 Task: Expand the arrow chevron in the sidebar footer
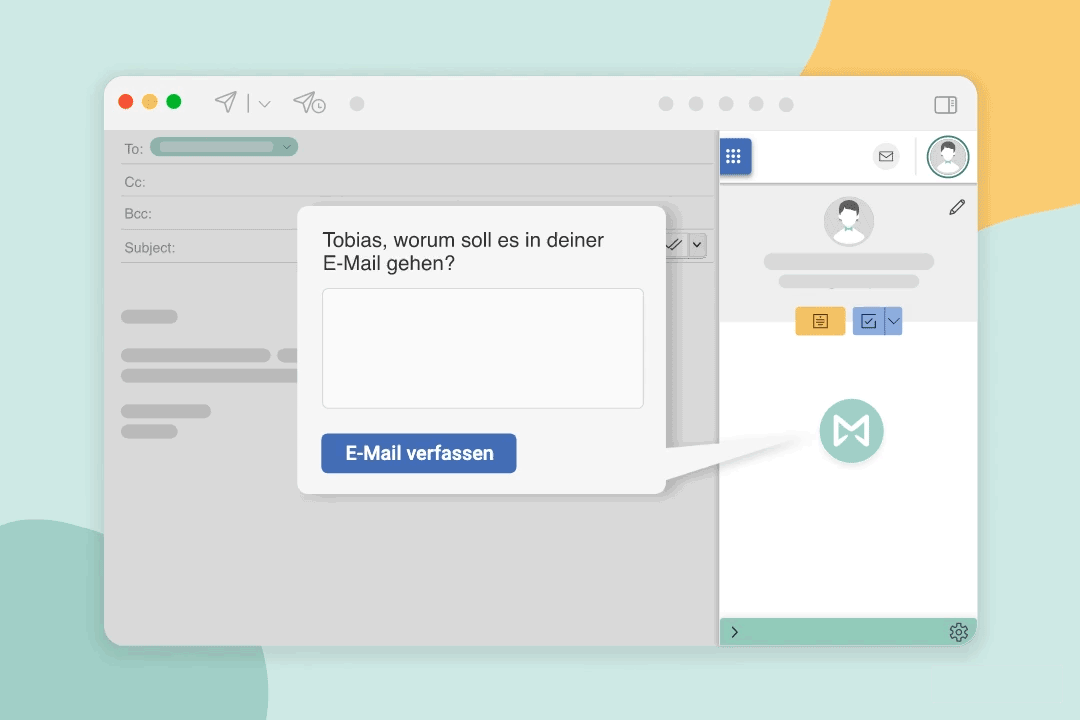coord(735,632)
